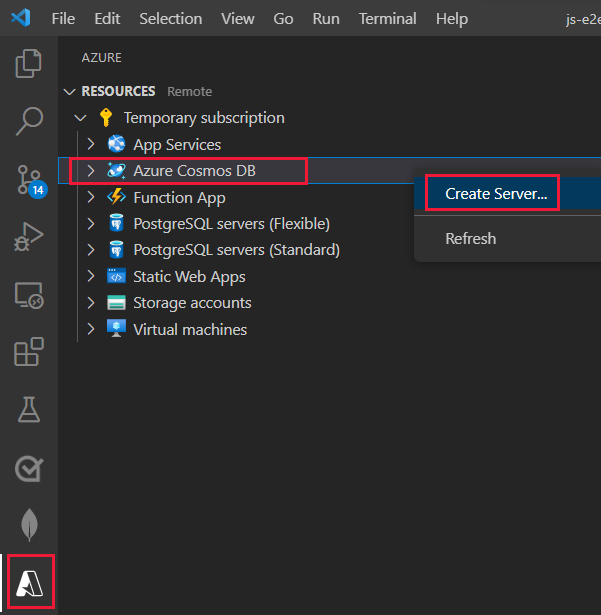The width and height of the screenshot is (601, 615).
Task: Expand PostgreSQL servers (Flexible) chevron
Action: tap(91, 224)
